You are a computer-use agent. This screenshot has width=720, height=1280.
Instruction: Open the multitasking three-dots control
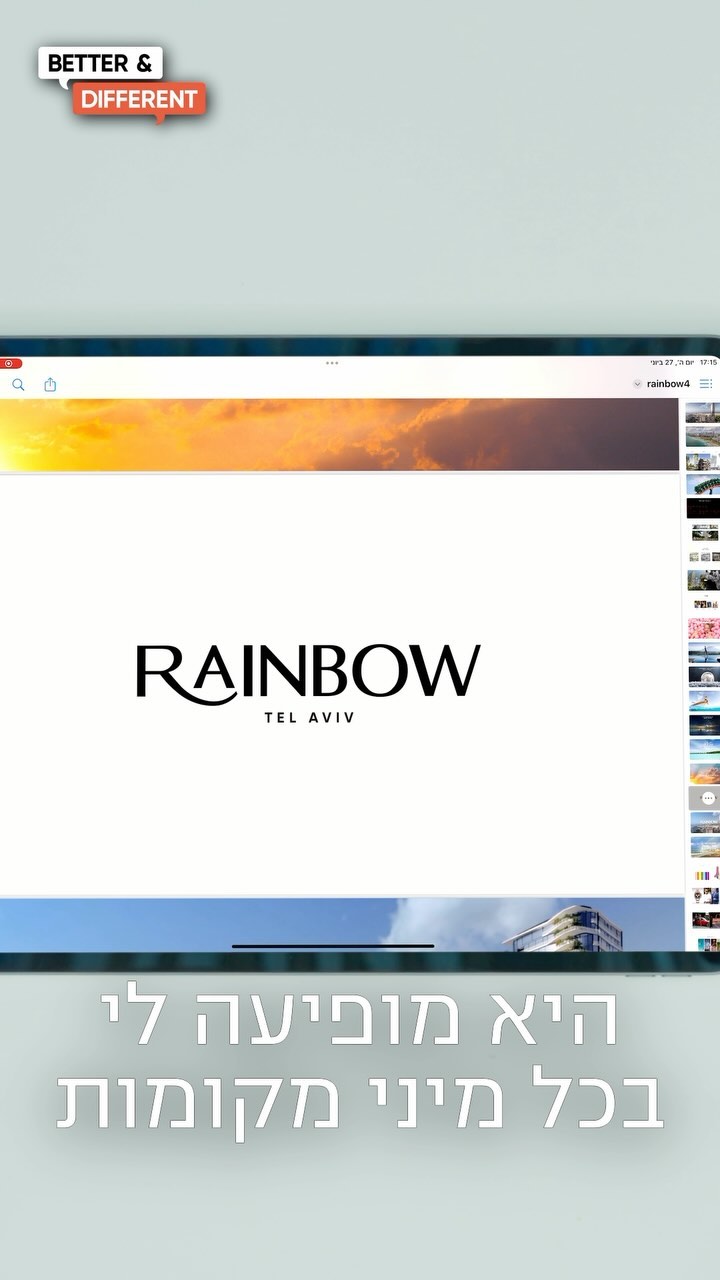(332, 363)
